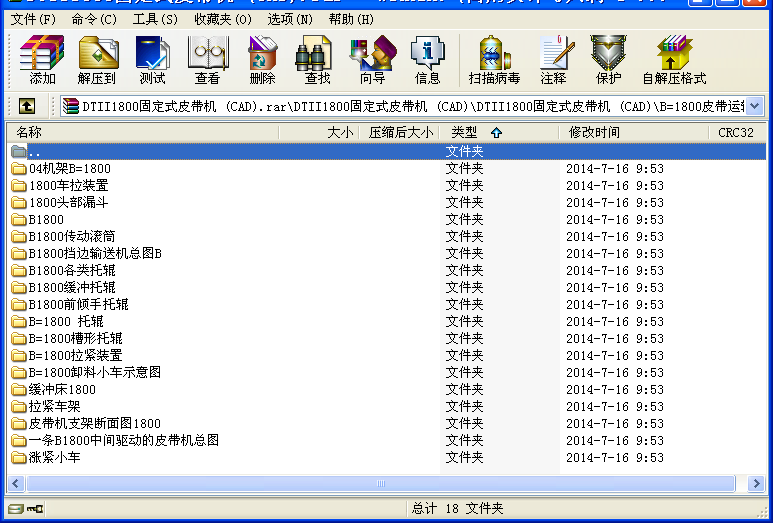Click the Scan Virus (扫描病毒) icon
Image resolution: width=773 pixels, height=523 pixels.
494,60
